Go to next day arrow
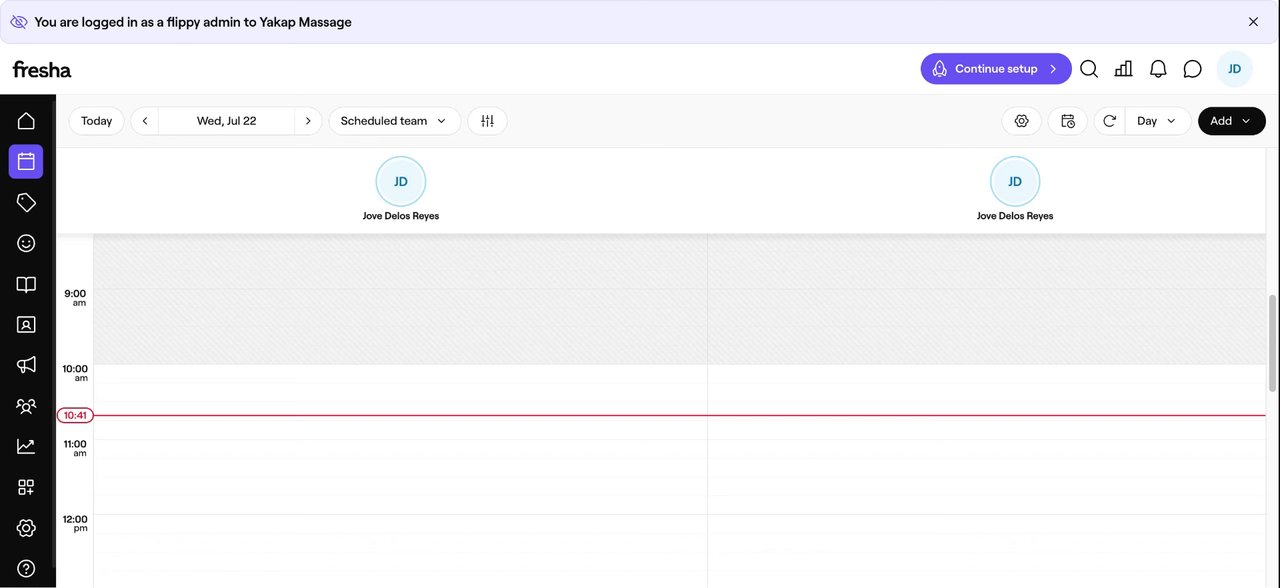Image resolution: width=1280 pixels, height=588 pixels. point(308,121)
